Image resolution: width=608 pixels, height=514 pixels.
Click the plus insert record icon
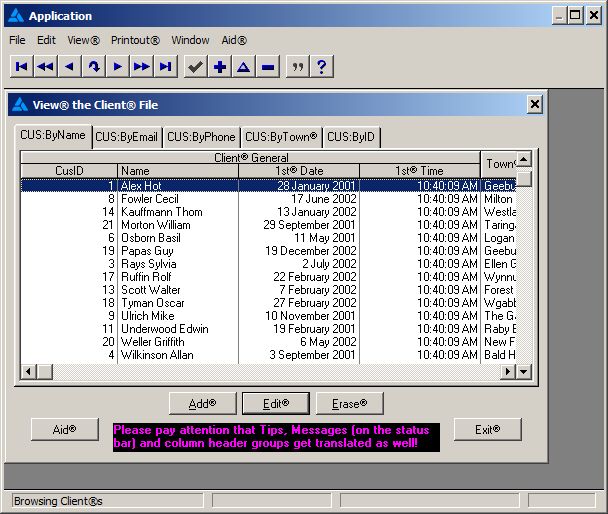[219, 67]
